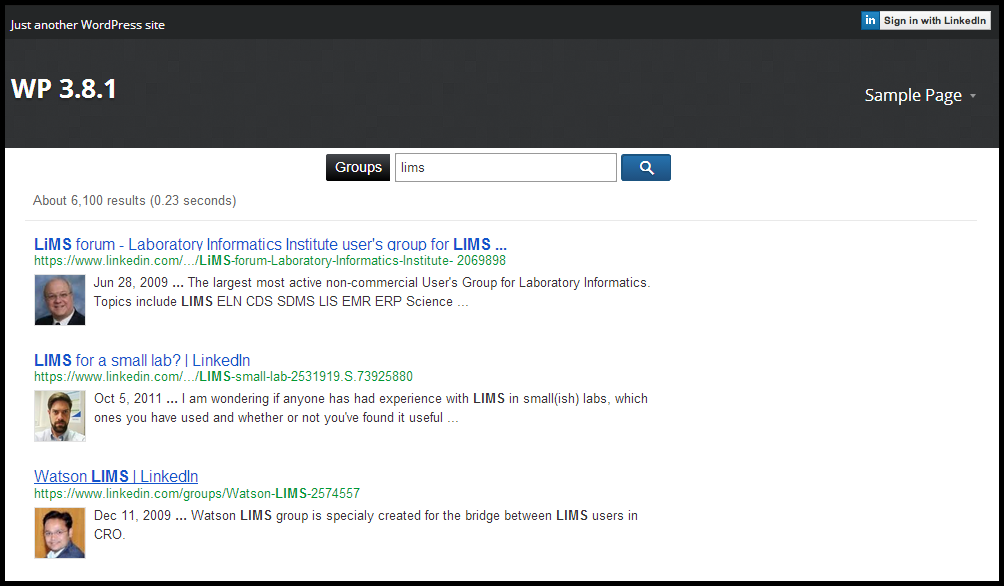Go to the WP 3.8.1 site title
This screenshot has height=586, width=1004.
[64, 89]
